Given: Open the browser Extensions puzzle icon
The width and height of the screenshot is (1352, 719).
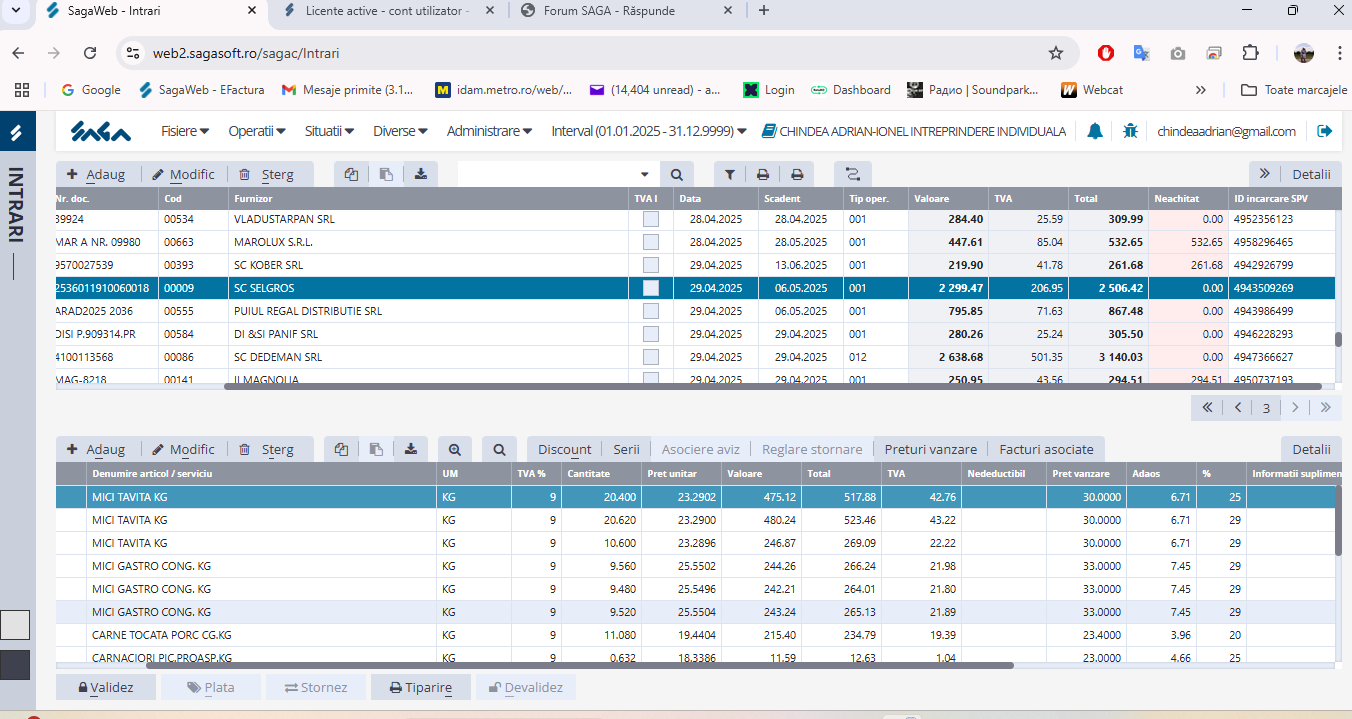Looking at the screenshot, I should tap(1250, 52).
